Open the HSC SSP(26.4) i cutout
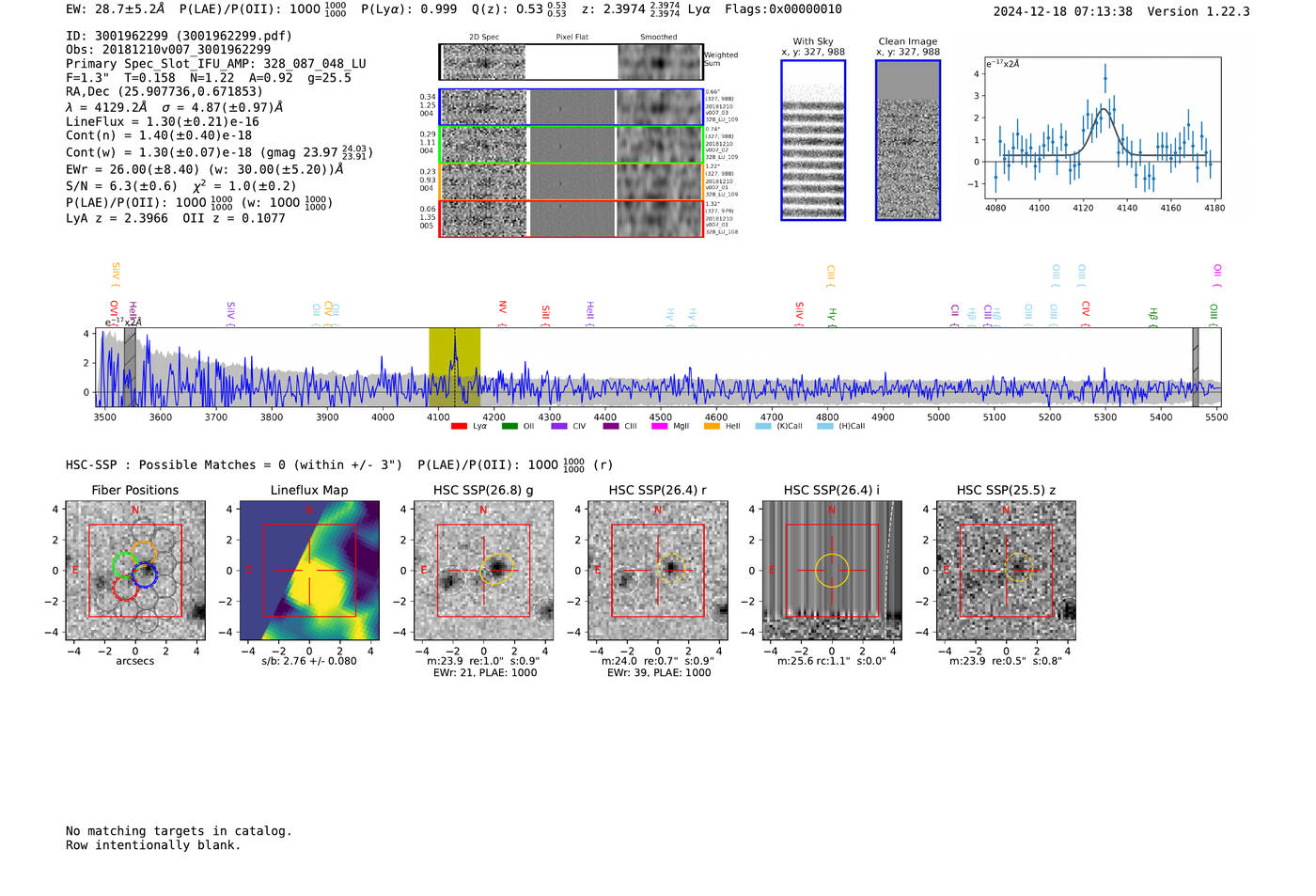Viewport: 1316px width, 896px height. [832, 571]
